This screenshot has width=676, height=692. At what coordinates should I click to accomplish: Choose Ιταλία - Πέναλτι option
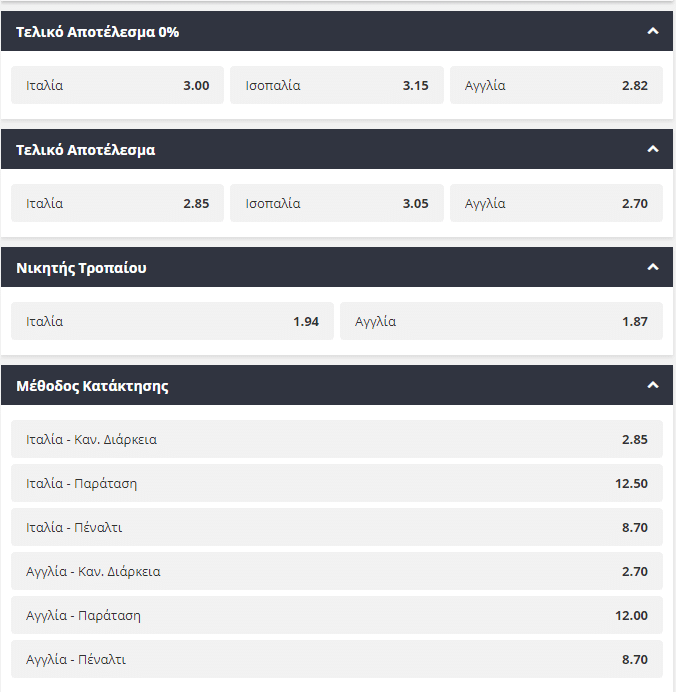336,527
